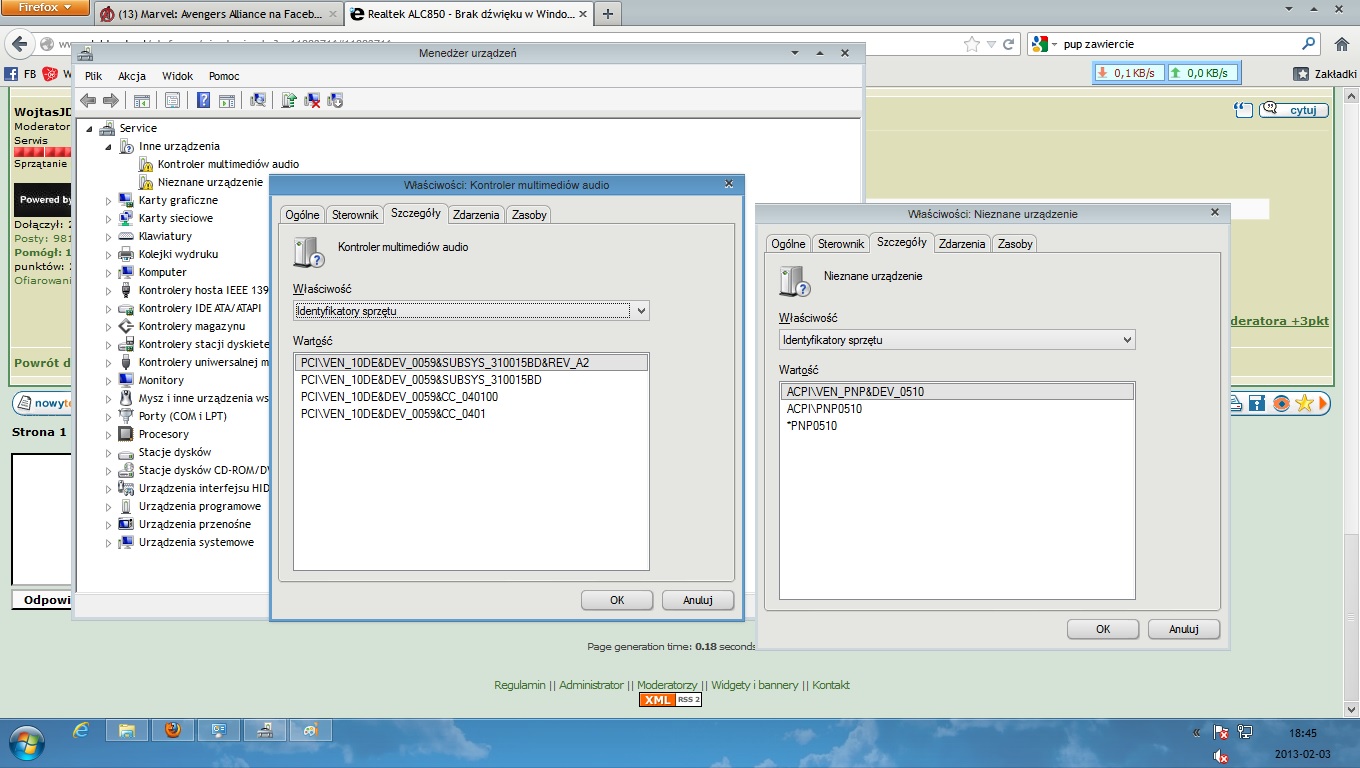Viewport: 1360px width, 768px height.
Task: Open Właściwość dropdown in Kontroler multimediów dialog
Action: [471, 311]
